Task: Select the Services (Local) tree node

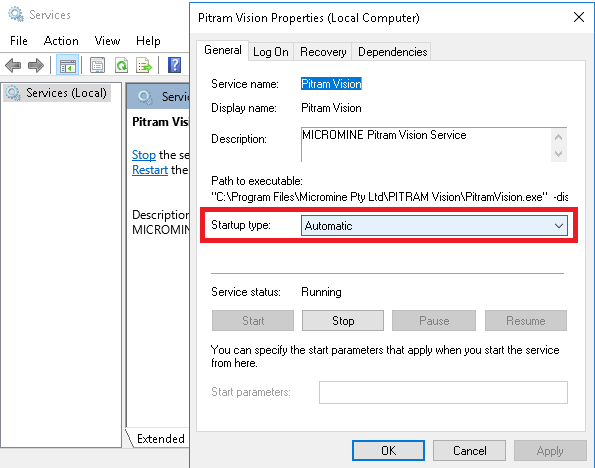Action: [x=57, y=93]
